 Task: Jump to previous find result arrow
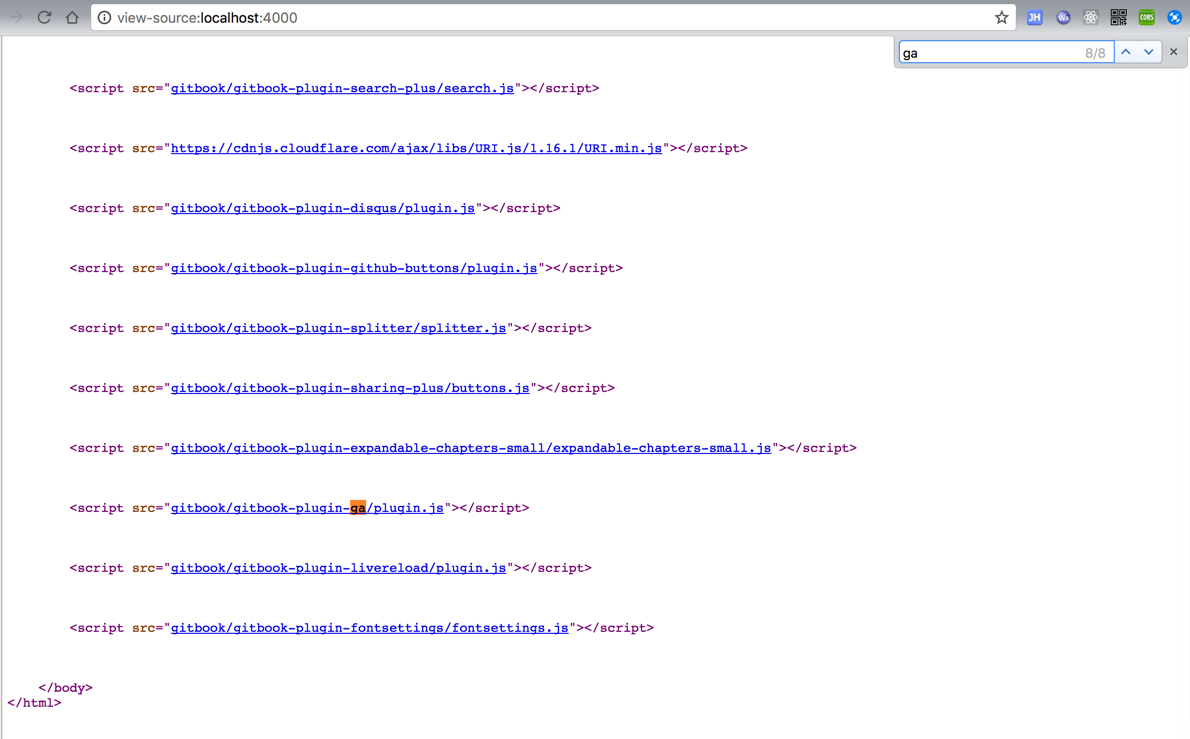(1126, 52)
